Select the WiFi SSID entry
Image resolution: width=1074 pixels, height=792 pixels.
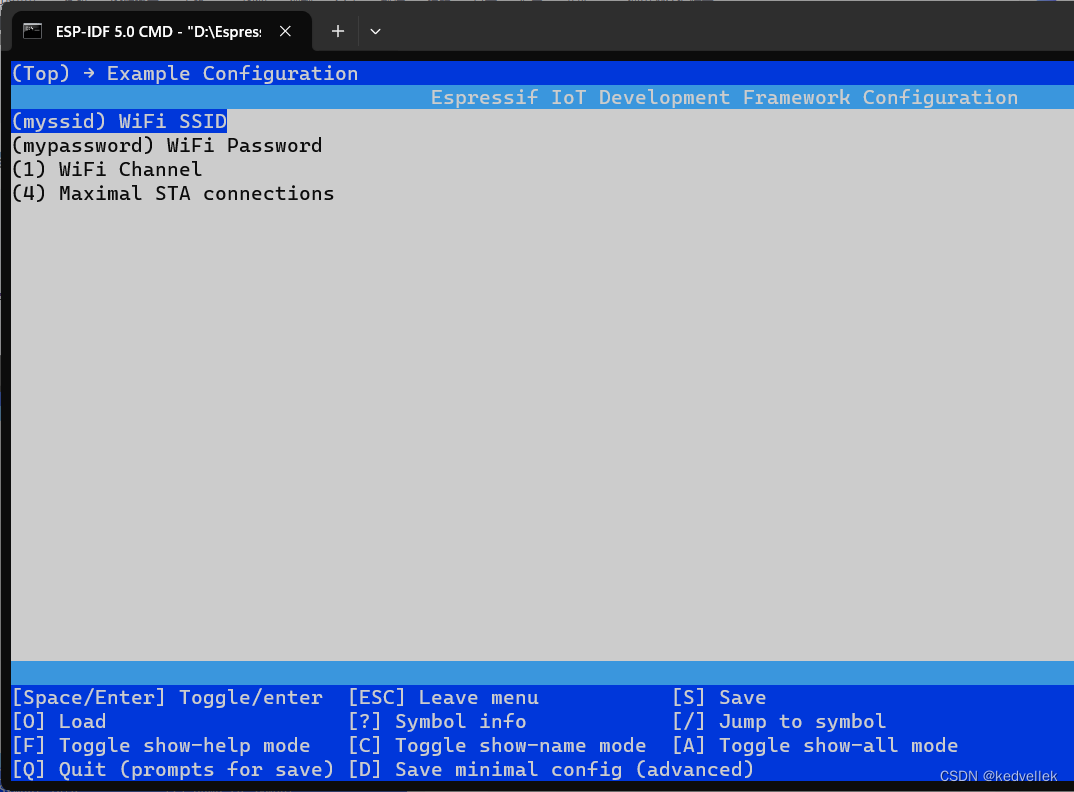(x=119, y=120)
